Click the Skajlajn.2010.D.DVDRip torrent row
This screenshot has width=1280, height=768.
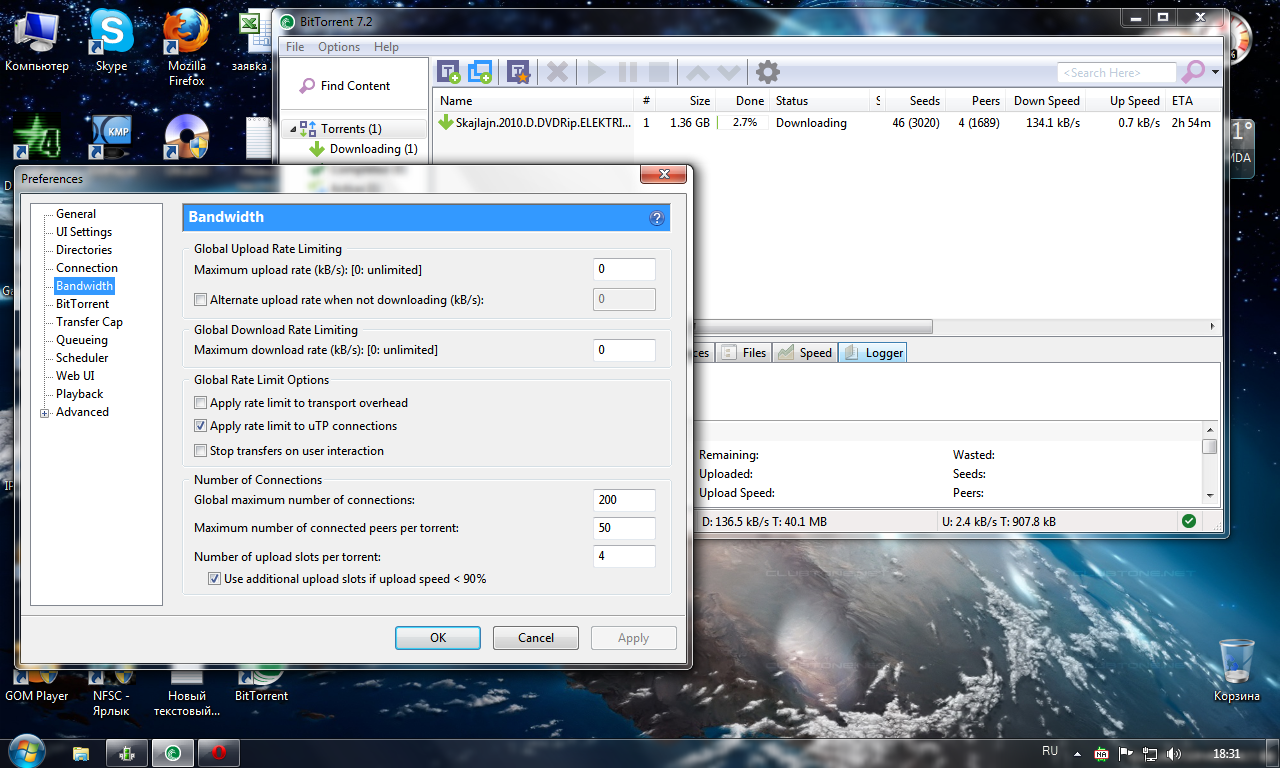click(828, 123)
